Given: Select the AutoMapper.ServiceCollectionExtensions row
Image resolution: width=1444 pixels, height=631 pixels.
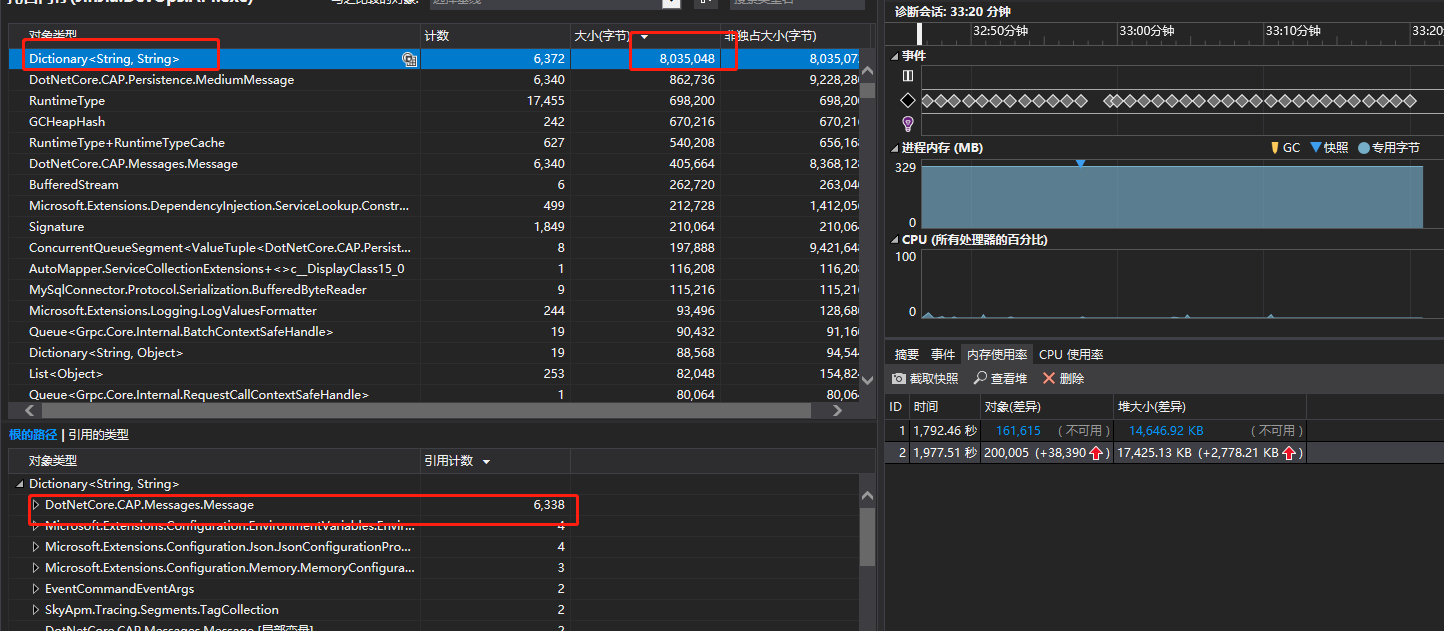Looking at the screenshot, I should pyautogui.click(x=435, y=269).
